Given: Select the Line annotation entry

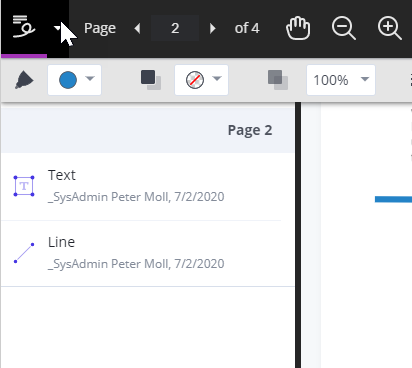Looking at the screenshot, I should point(148,253).
